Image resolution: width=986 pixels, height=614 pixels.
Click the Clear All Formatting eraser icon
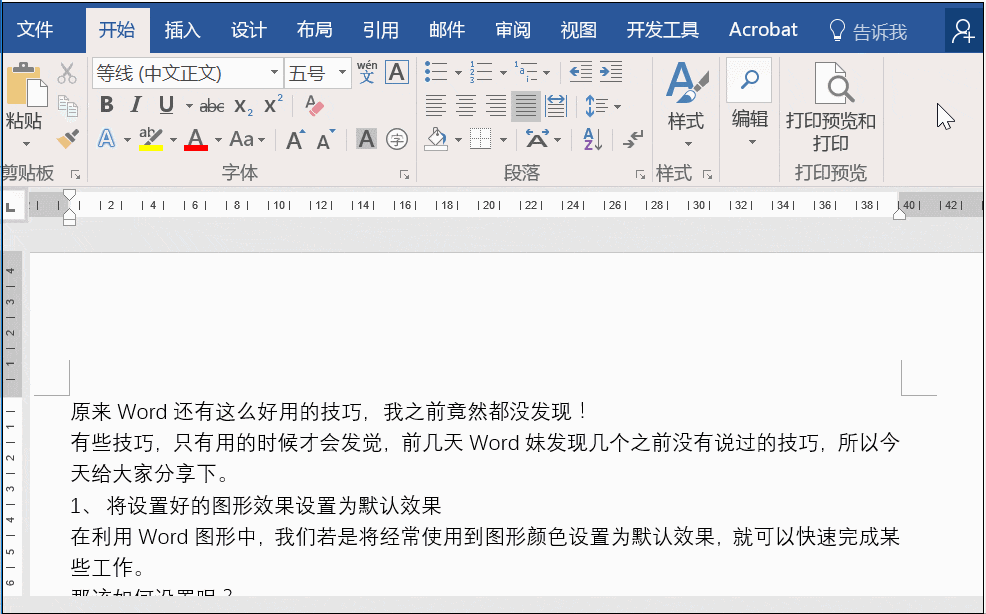[314, 105]
